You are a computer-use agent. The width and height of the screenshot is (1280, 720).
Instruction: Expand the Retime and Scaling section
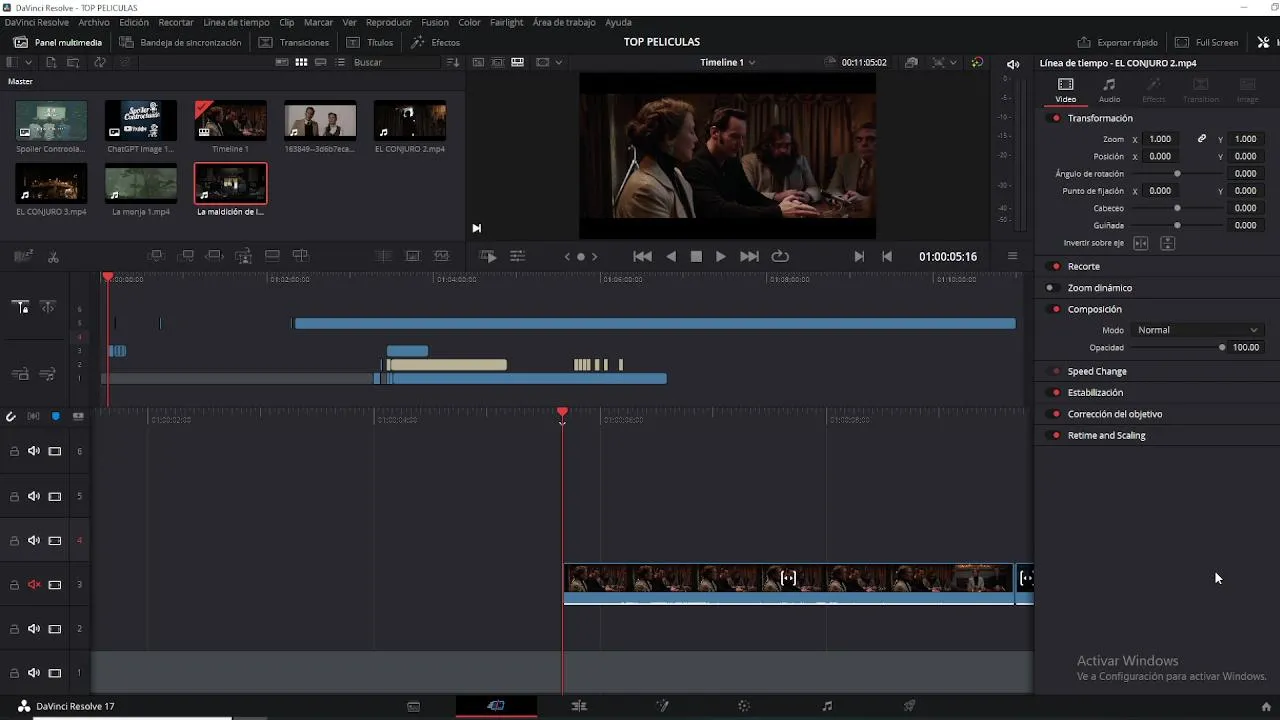[1106, 436]
